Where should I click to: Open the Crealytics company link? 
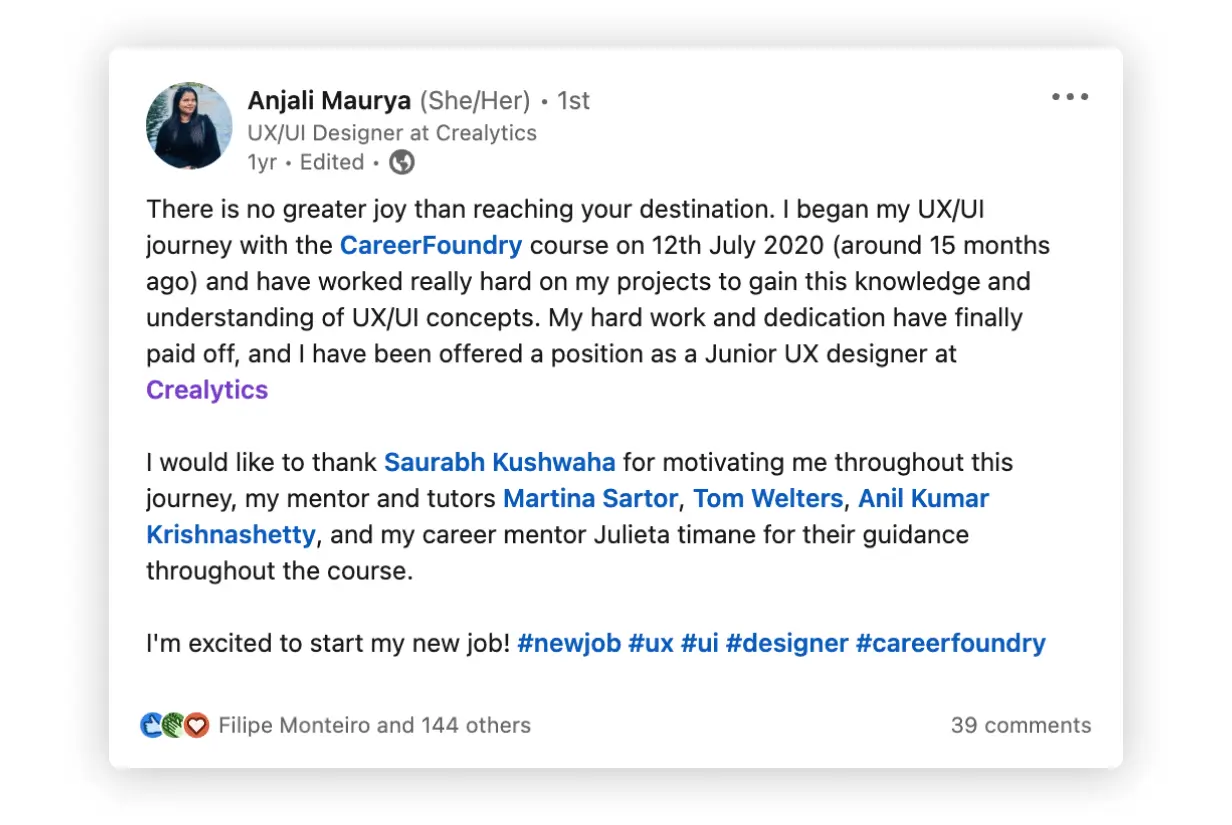[206, 390]
